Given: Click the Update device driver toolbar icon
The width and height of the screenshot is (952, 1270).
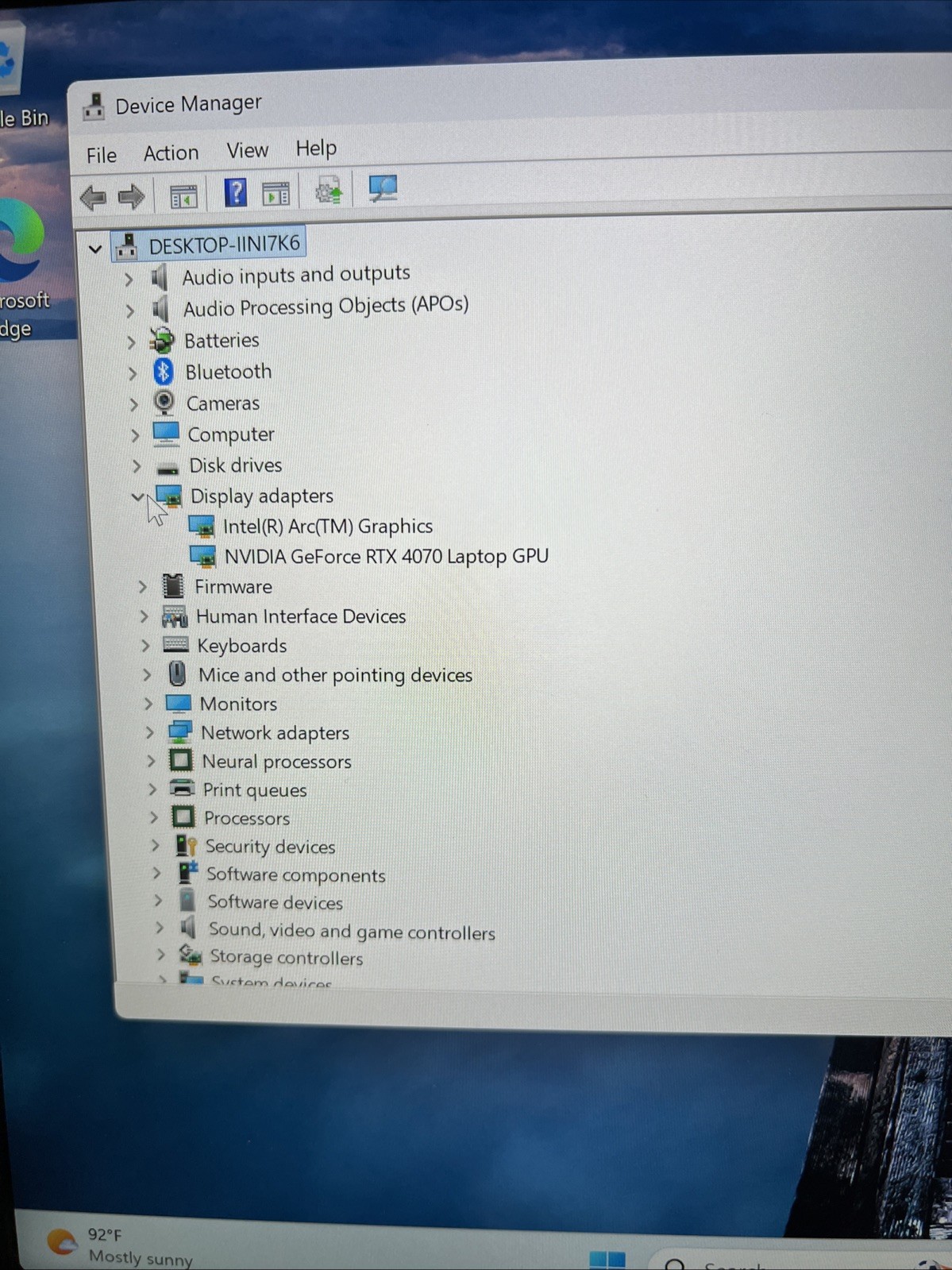Looking at the screenshot, I should 328,191.
